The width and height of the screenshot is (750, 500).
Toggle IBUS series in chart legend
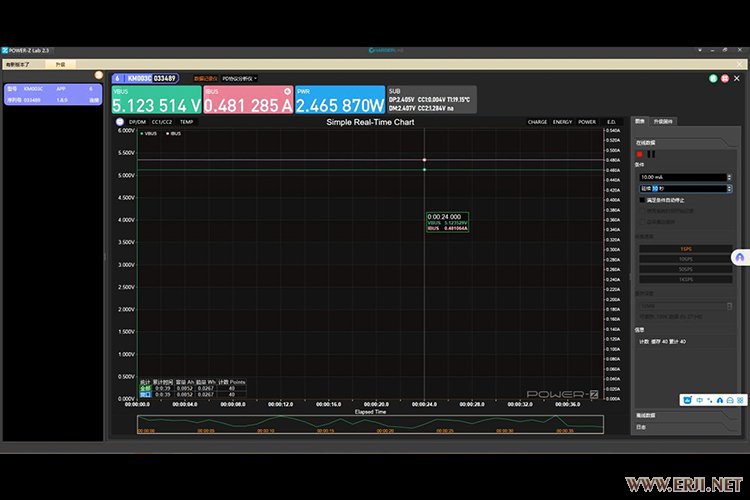(x=174, y=132)
